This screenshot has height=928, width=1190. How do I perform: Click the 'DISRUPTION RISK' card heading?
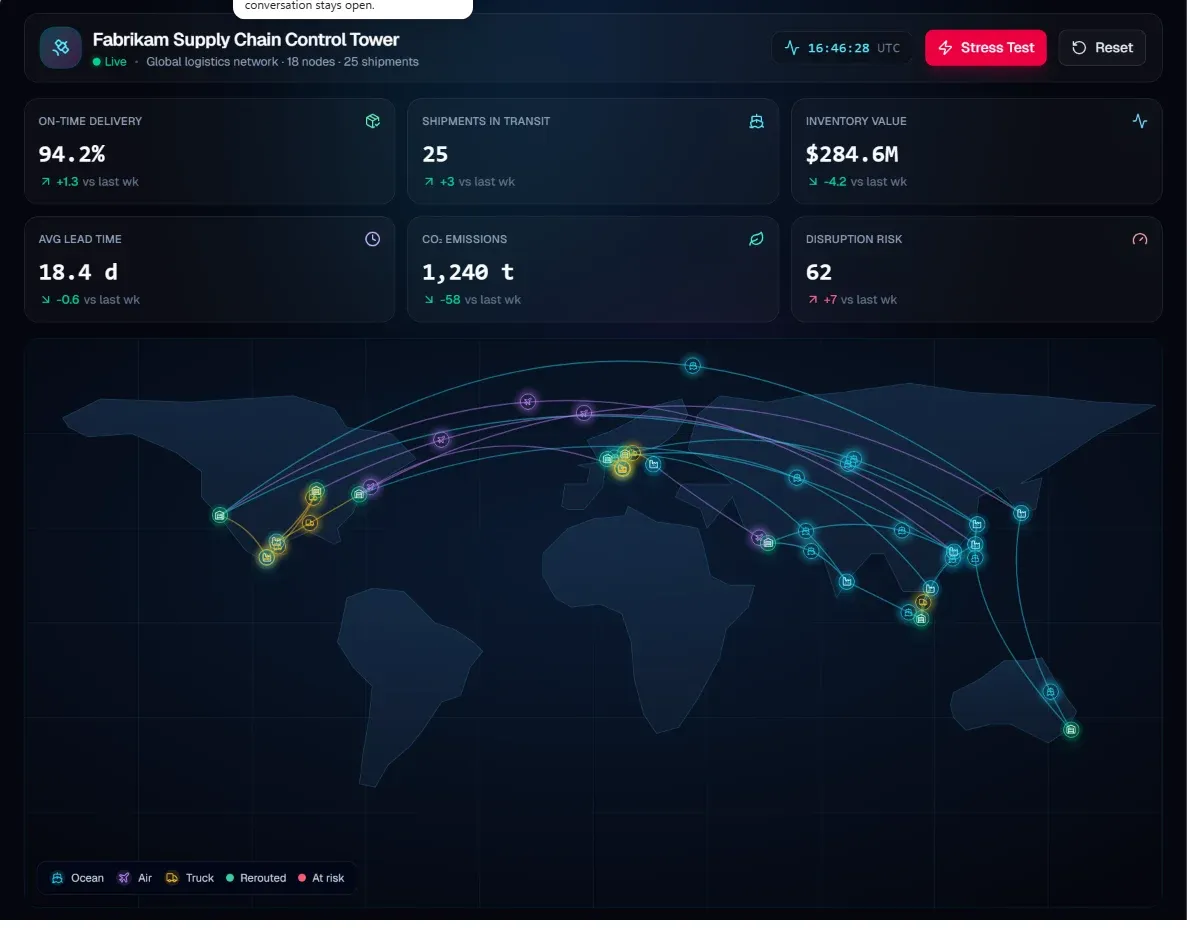tap(854, 240)
